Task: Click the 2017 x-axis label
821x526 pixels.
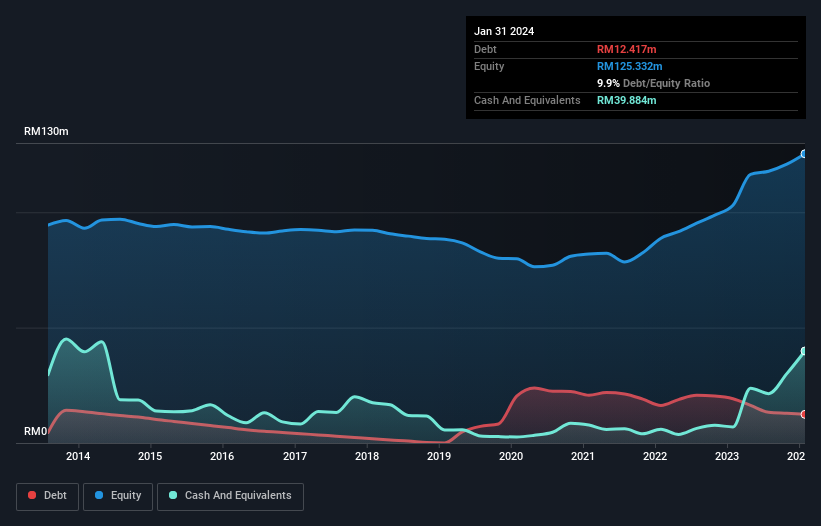Action: pos(295,456)
